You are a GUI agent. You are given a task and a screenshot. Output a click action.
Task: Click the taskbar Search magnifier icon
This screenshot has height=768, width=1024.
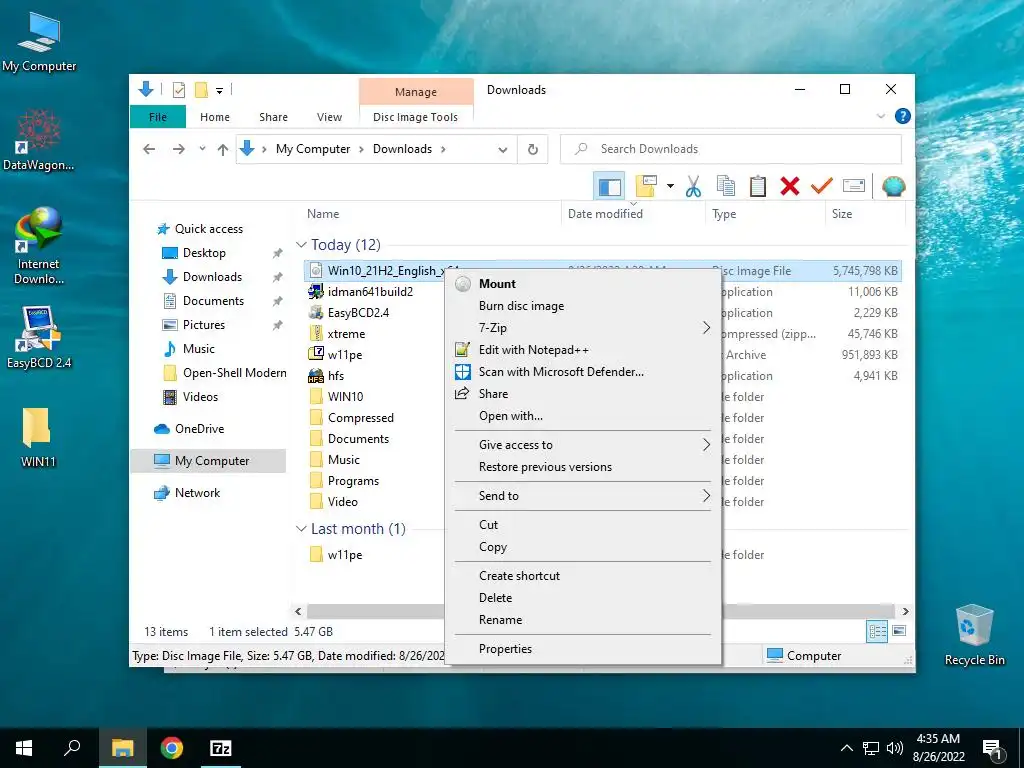(x=72, y=748)
